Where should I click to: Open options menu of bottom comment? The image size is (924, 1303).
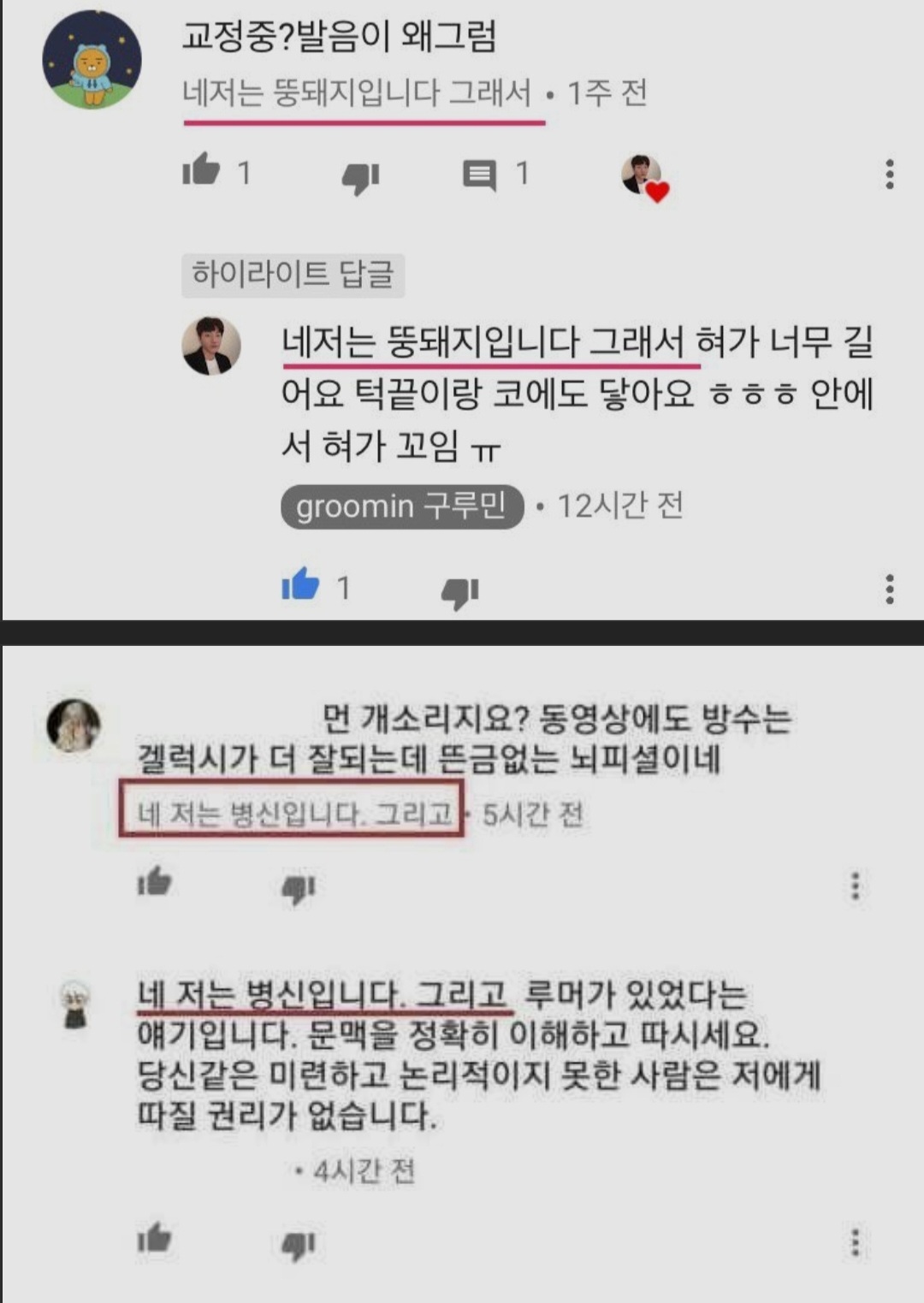pos(855,1242)
